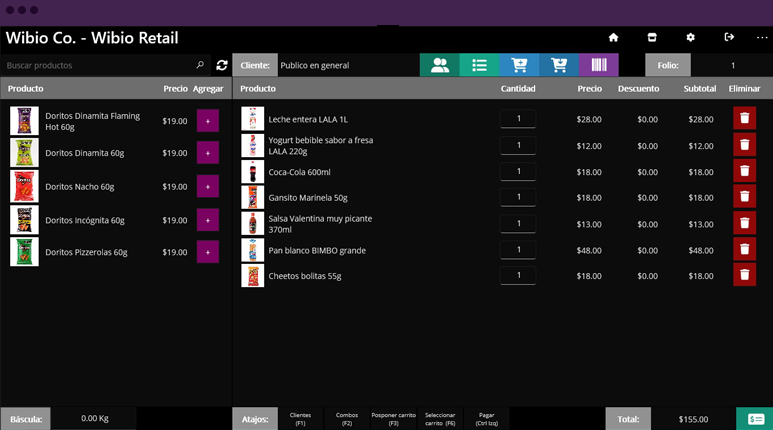
Task: Click the Cliente: label
Action: pos(255,65)
